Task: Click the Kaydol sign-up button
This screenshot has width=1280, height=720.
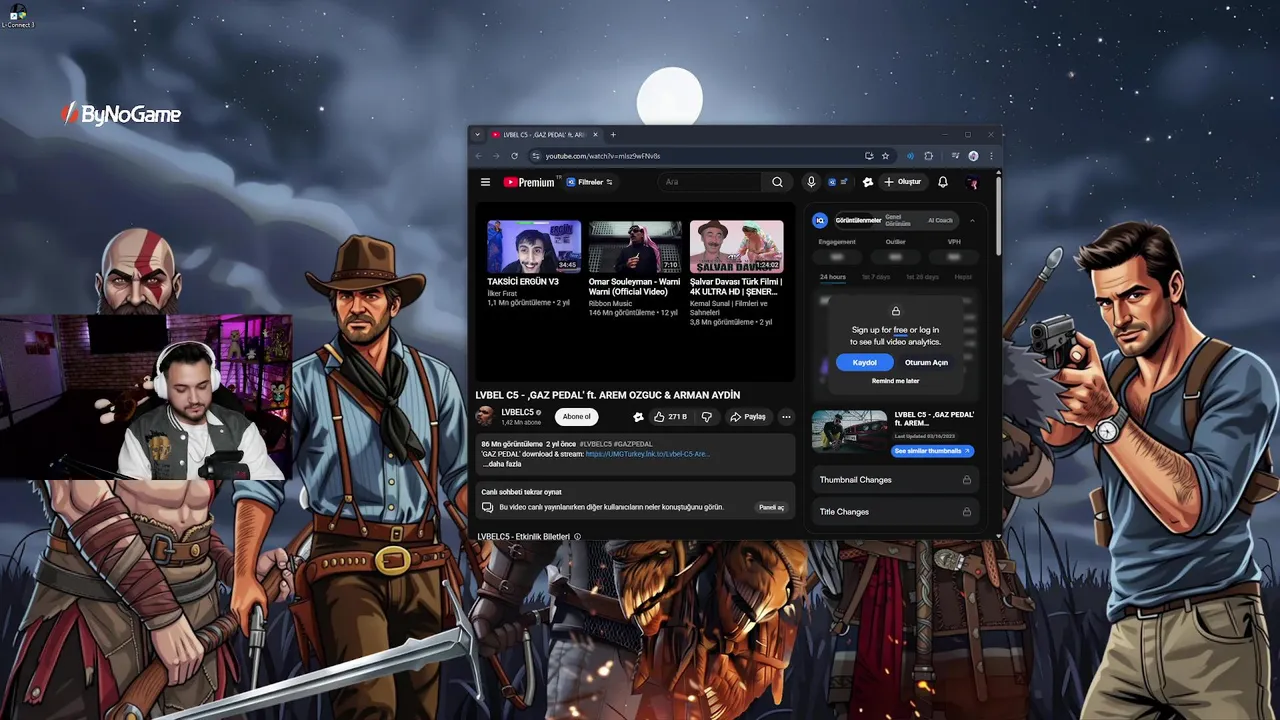Action: pyautogui.click(x=864, y=362)
